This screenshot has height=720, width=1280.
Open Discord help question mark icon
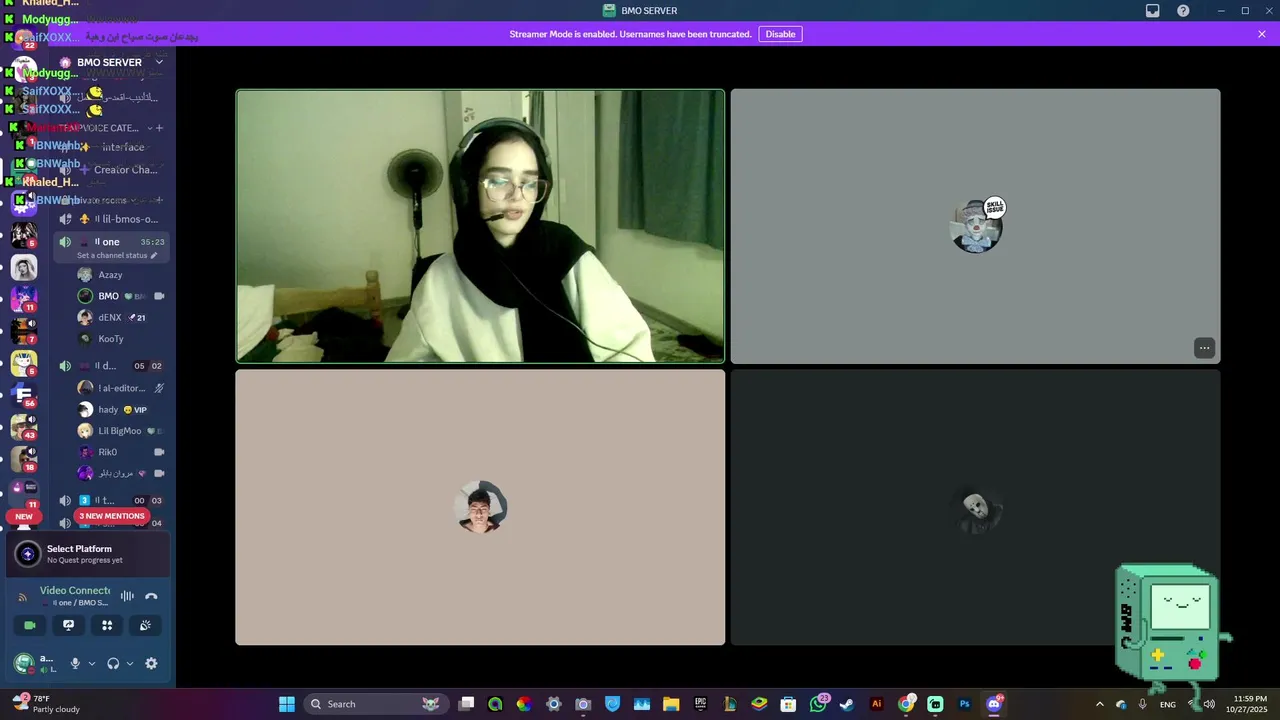[x=1183, y=11]
